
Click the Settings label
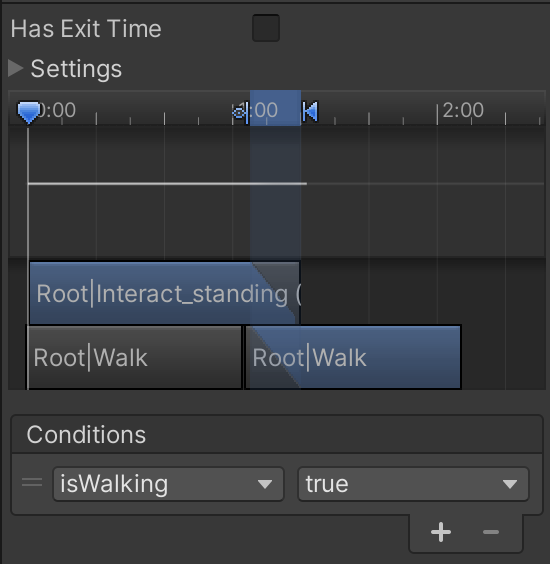tap(76, 69)
